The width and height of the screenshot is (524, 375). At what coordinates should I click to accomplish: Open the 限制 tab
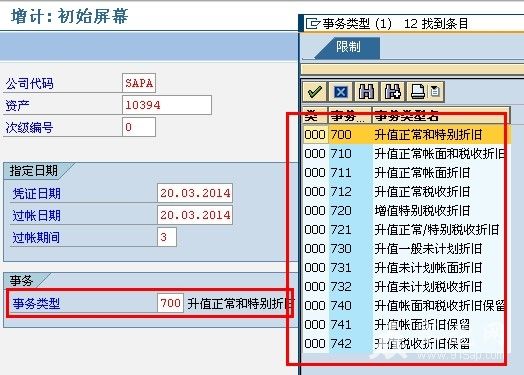(348, 47)
